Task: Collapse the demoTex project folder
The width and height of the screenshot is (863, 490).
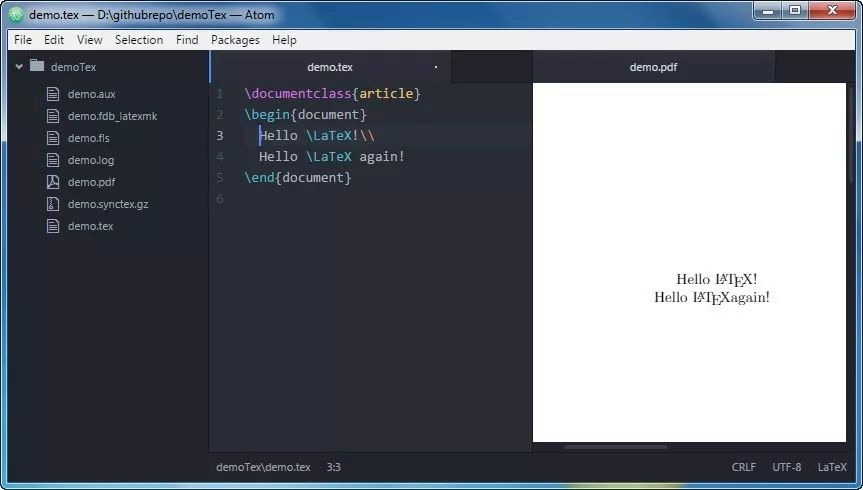Action: (x=19, y=67)
